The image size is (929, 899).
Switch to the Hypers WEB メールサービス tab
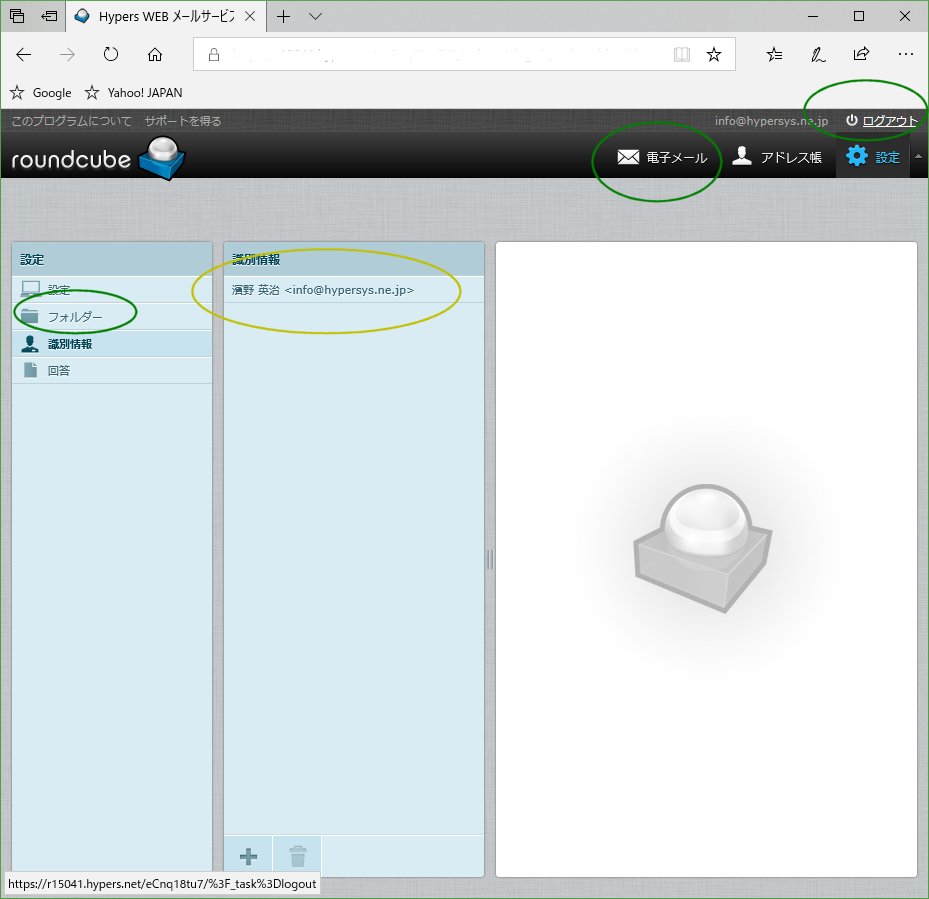point(160,16)
